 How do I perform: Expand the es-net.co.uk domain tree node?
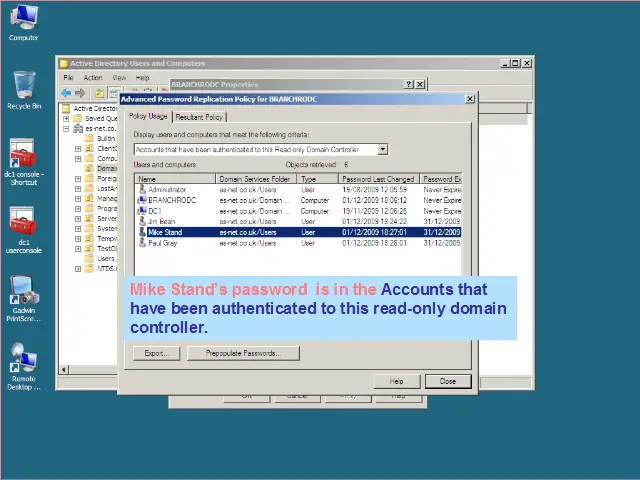[66, 128]
